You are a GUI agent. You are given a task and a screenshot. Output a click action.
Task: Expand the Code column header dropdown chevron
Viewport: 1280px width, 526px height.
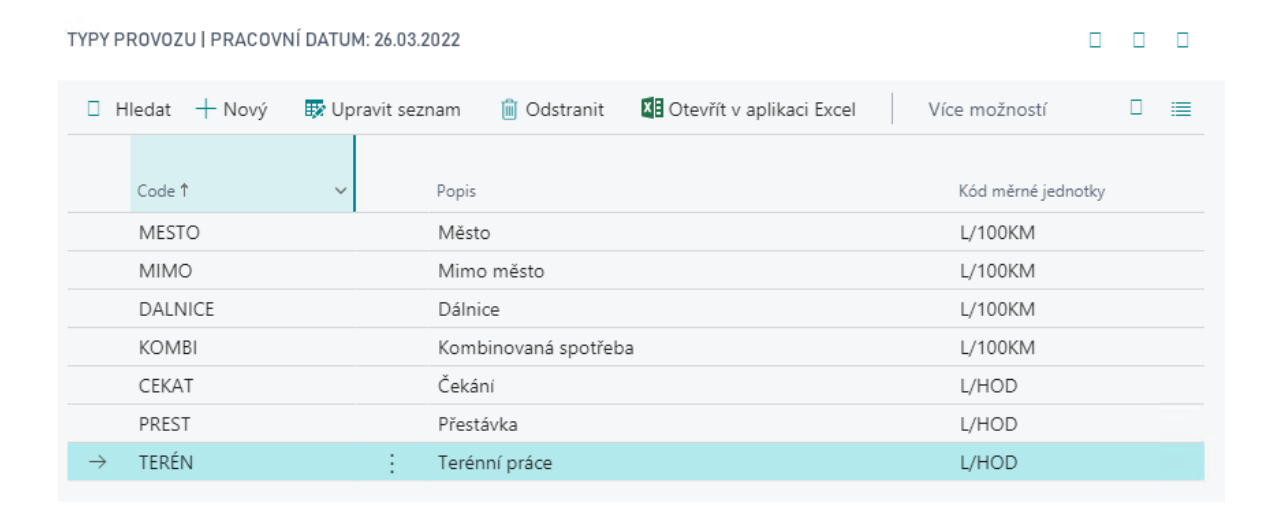(x=340, y=192)
